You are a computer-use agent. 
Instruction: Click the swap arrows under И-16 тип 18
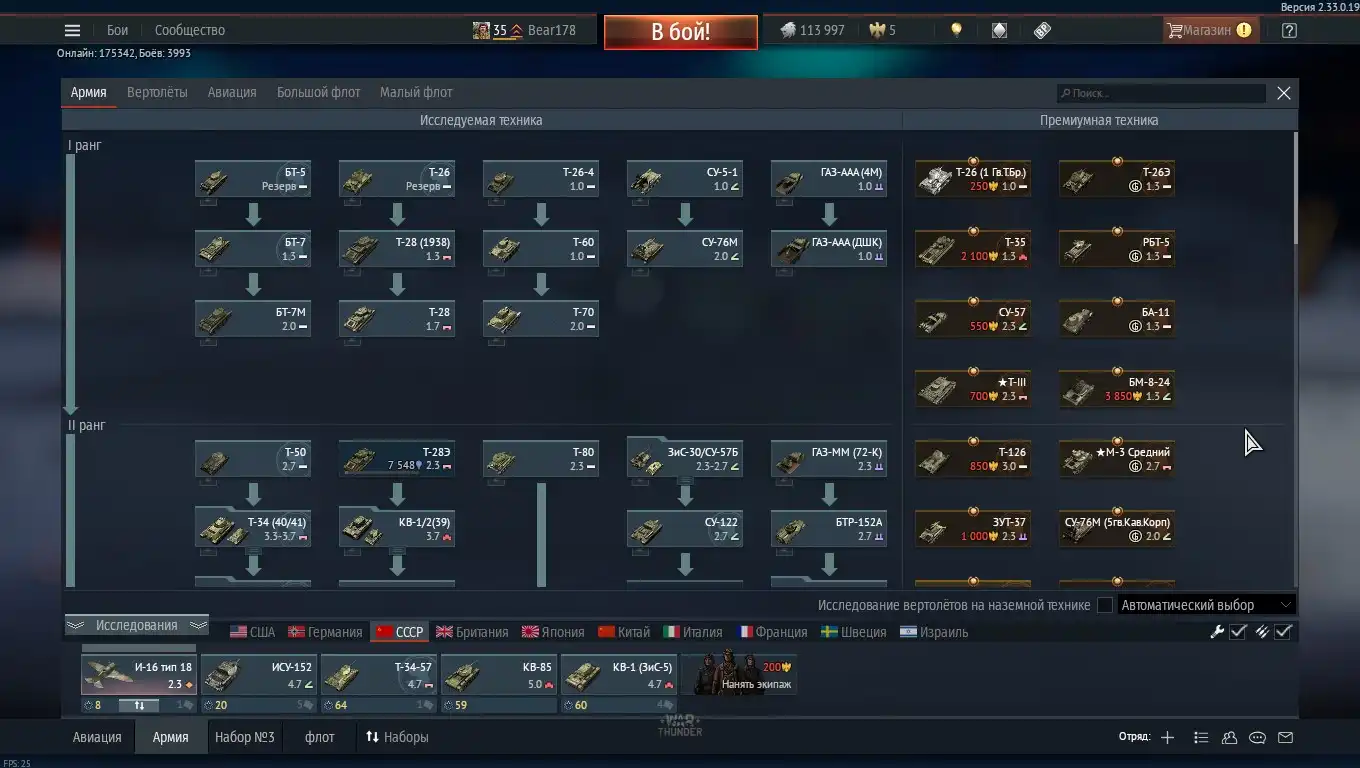click(x=139, y=705)
